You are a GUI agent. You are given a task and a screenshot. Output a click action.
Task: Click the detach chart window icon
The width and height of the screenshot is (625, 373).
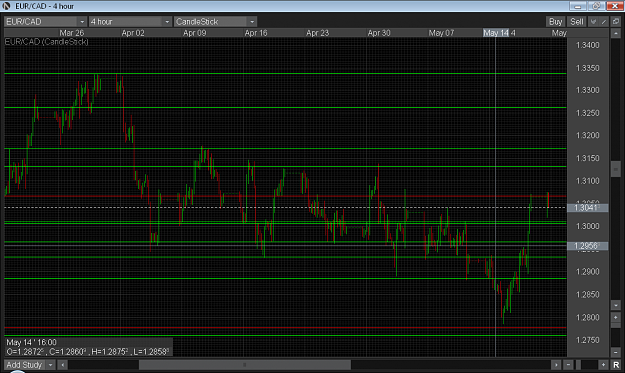(x=615, y=22)
